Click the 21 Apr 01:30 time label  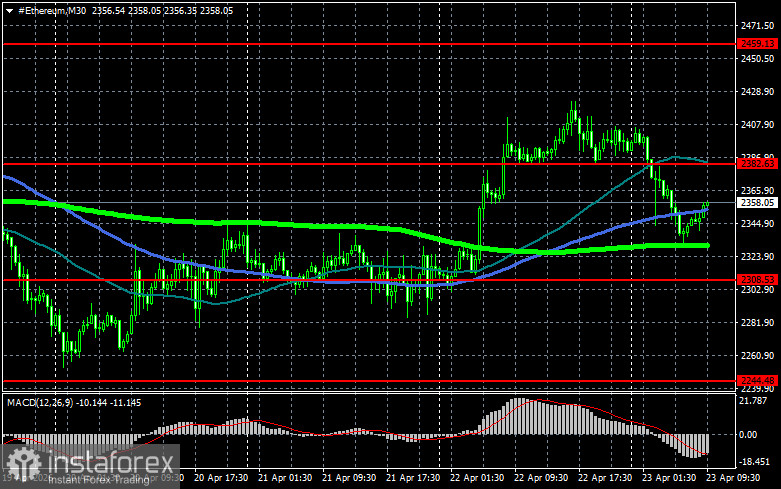285,478
